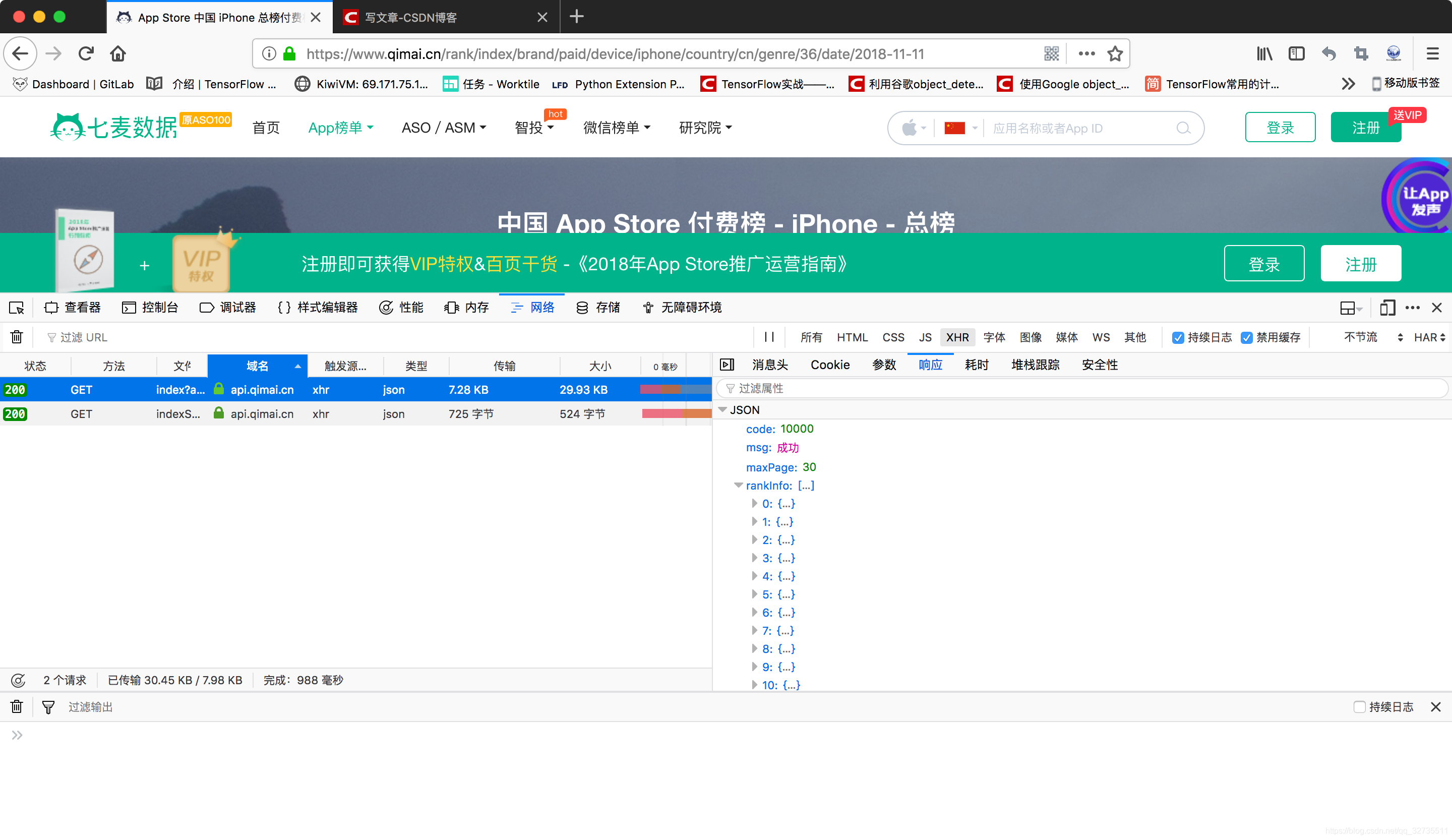Viewport: 1452px width, 840px height.
Task: Open country flag selector dropdown
Action: coord(960,128)
